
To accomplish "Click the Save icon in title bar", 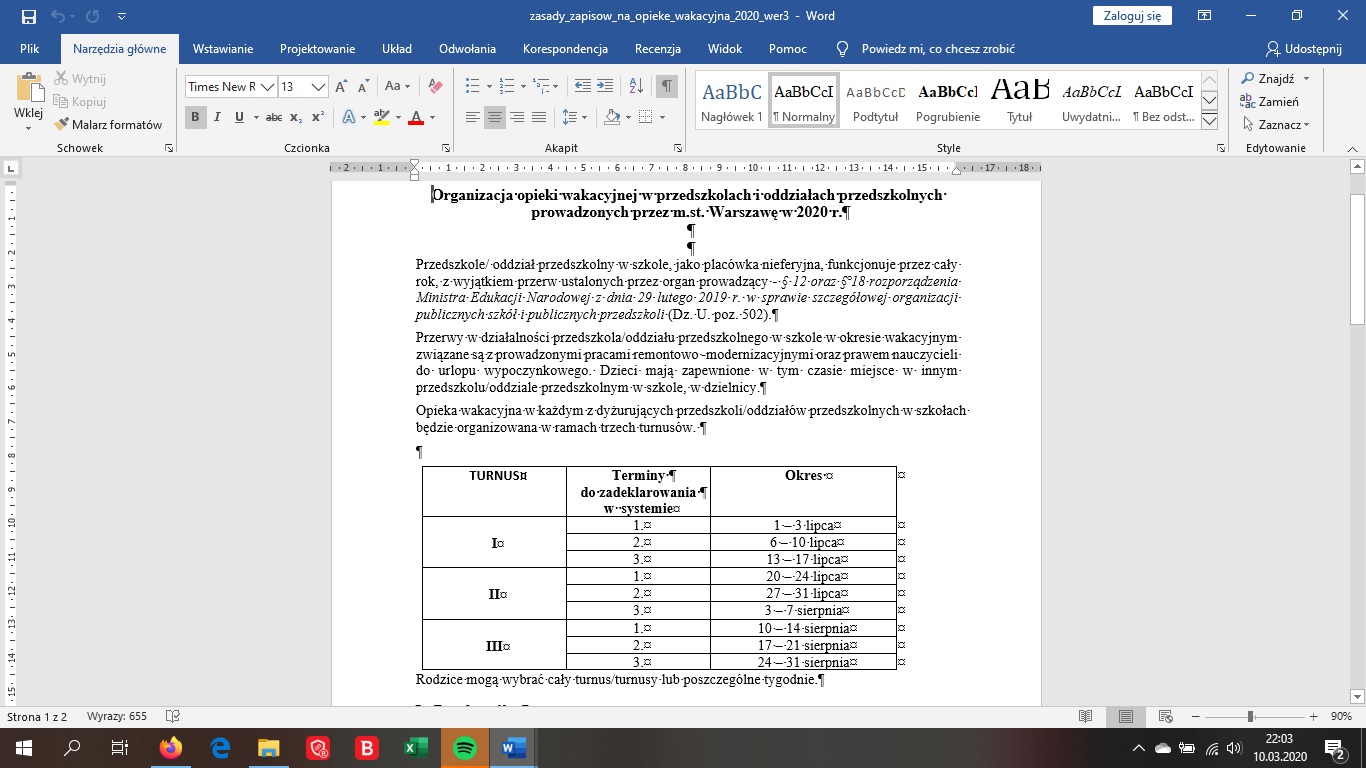I will click(28, 16).
